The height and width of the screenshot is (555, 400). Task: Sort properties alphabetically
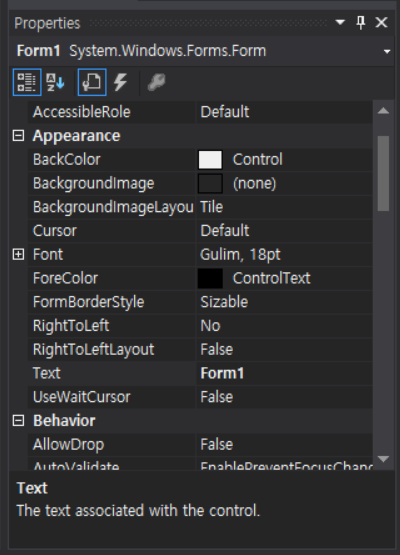(x=56, y=82)
